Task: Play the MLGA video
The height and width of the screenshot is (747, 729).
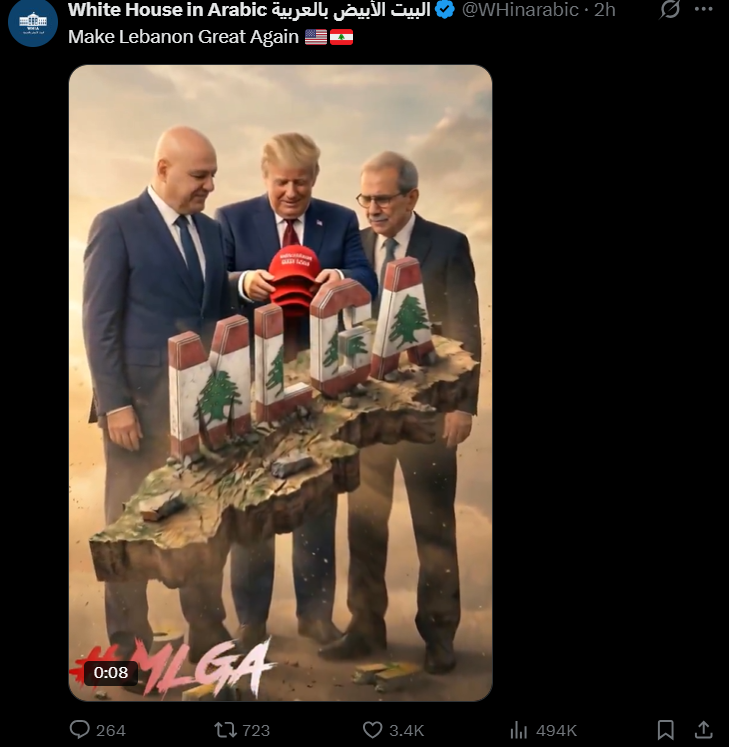Action: pos(281,383)
